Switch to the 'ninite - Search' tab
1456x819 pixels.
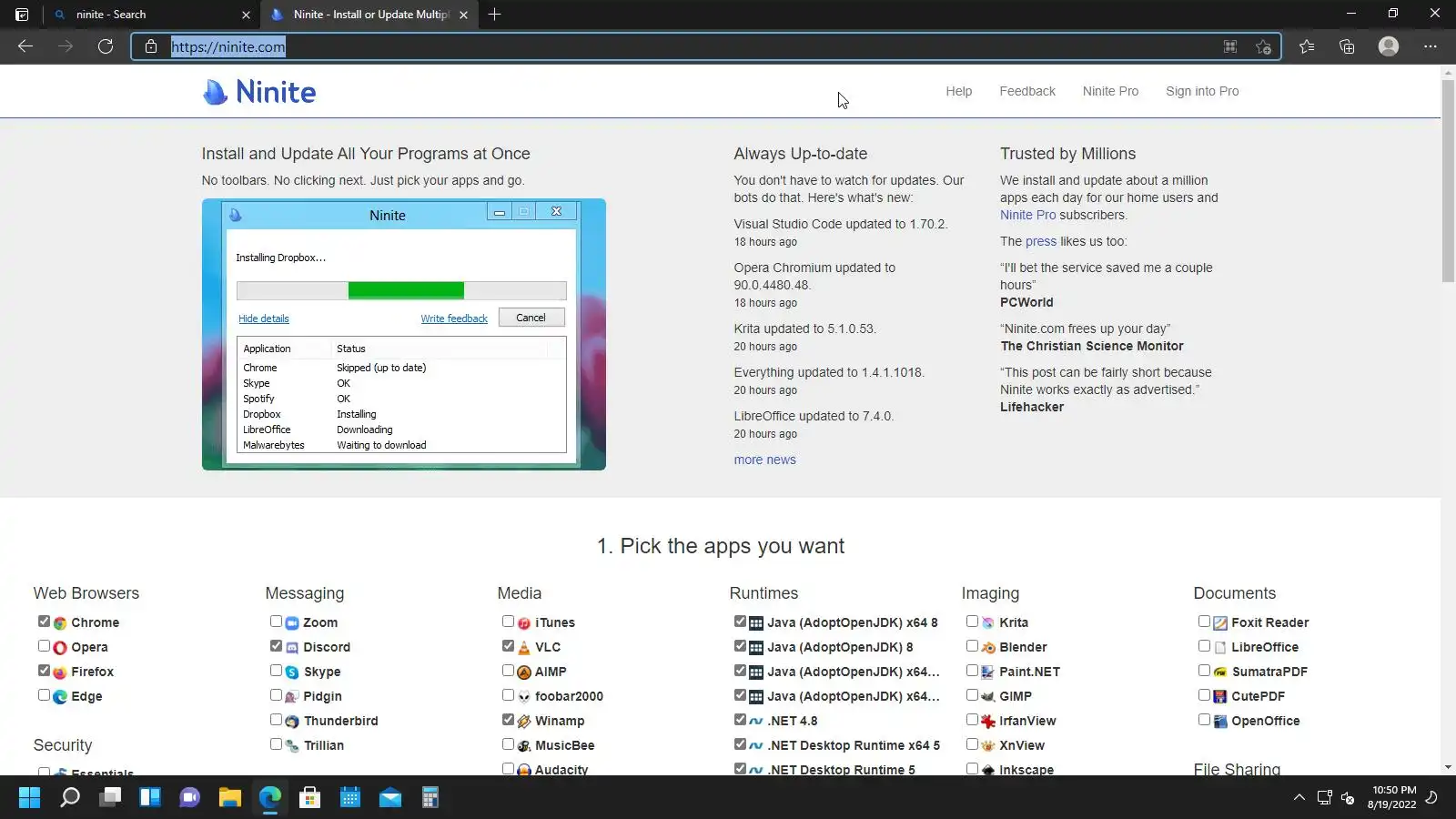(x=151, y=15)
